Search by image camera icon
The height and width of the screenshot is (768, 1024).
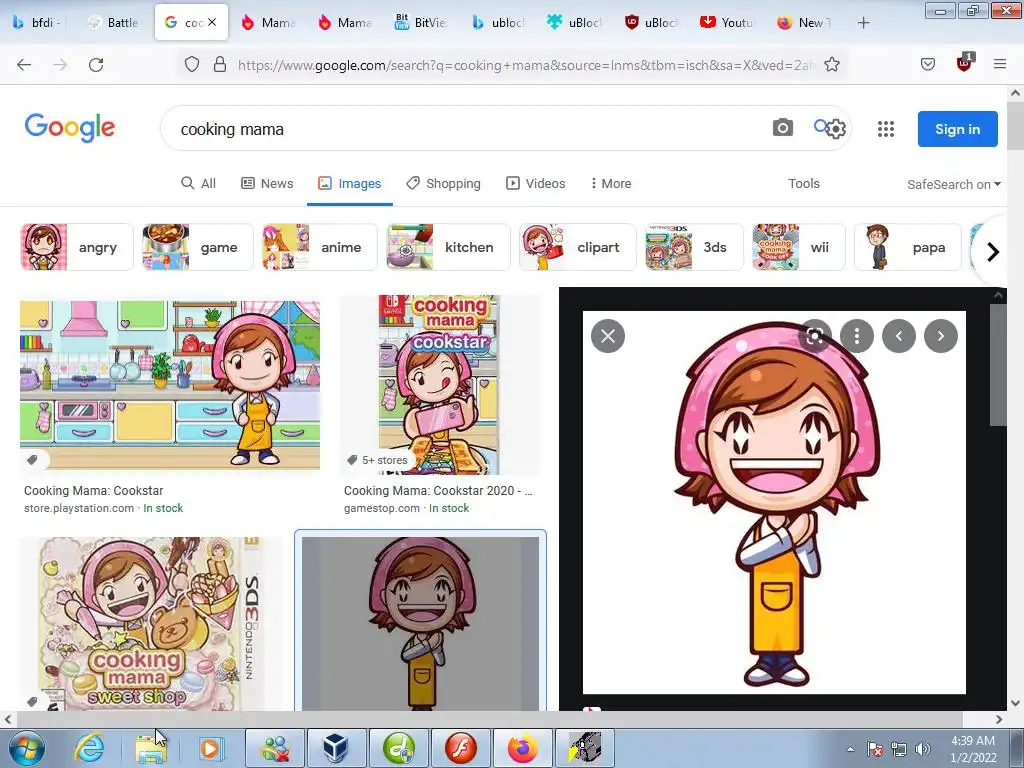[x=782, y=127]
